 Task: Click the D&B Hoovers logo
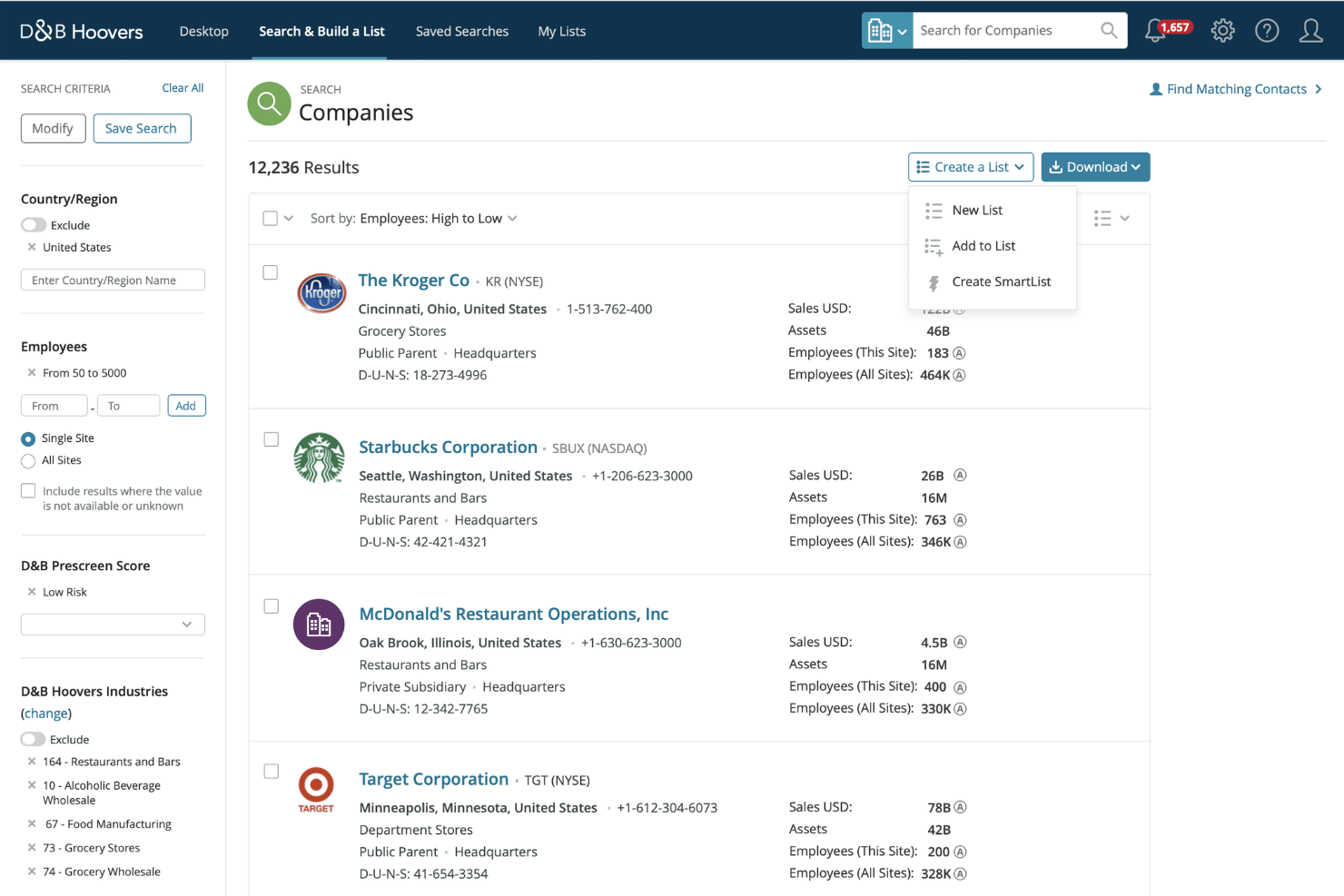click(x=81, y=31)
